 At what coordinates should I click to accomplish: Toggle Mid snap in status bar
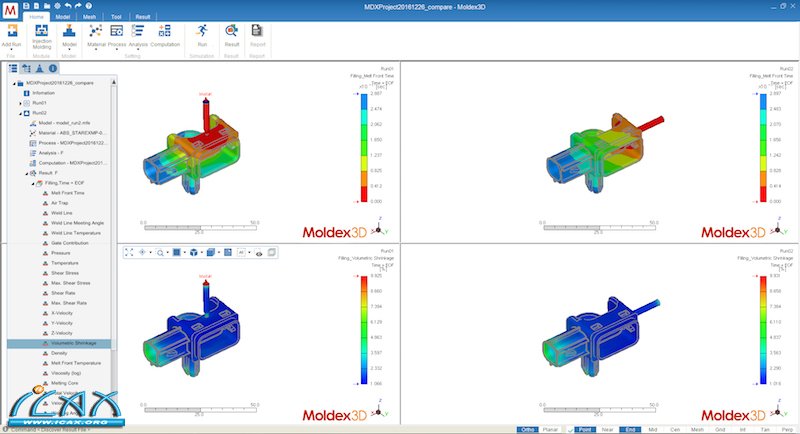[653, 430]
